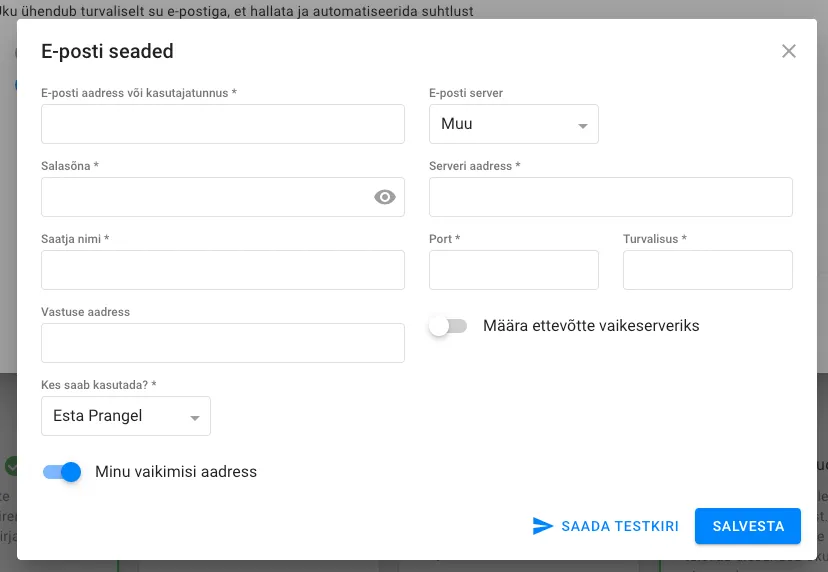Select the Saatja nimi input field
Screen dimensions: 828x572
222,270
